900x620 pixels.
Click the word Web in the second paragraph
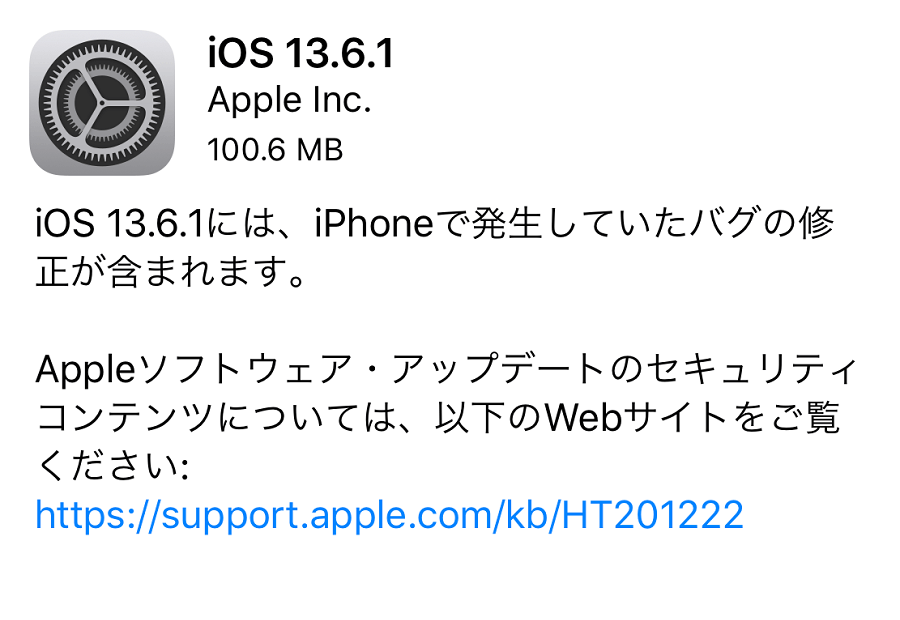(x=584, y=418)
